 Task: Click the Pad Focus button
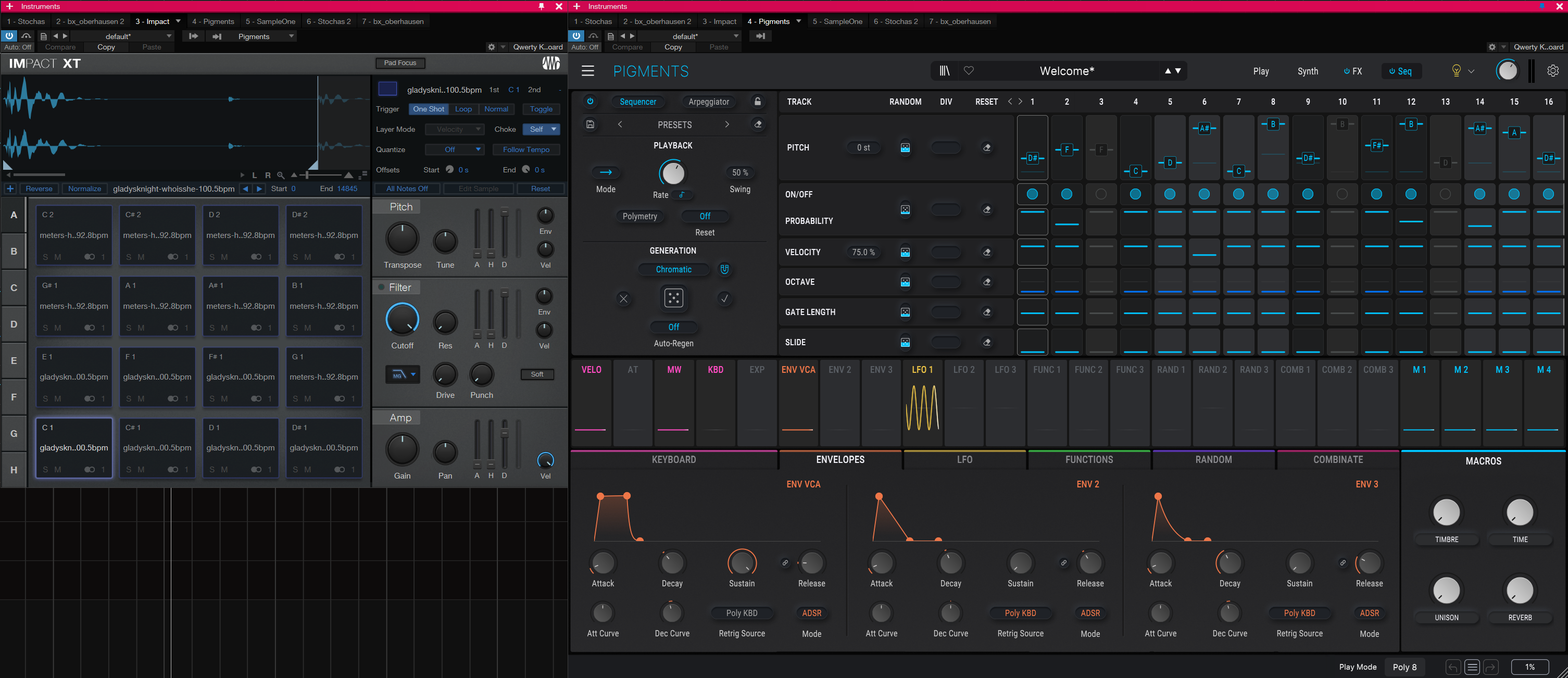400,62
